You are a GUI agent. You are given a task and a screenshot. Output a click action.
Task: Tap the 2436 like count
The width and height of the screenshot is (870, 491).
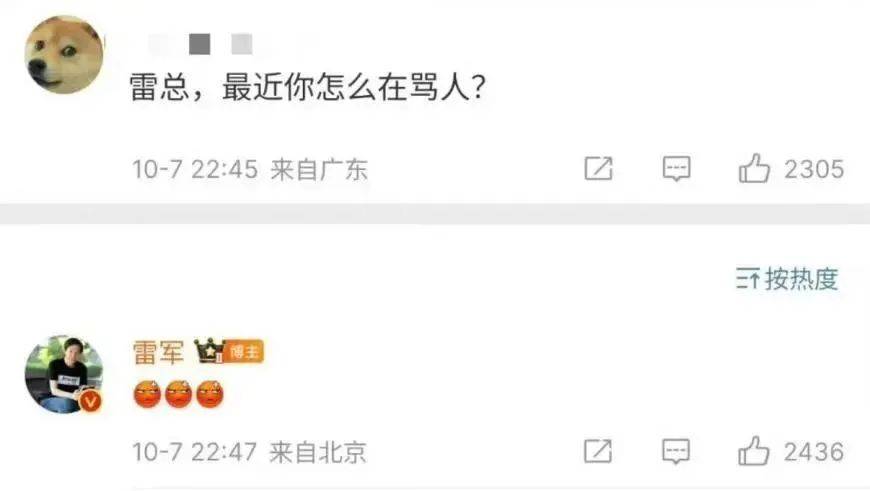click(814, 452)
